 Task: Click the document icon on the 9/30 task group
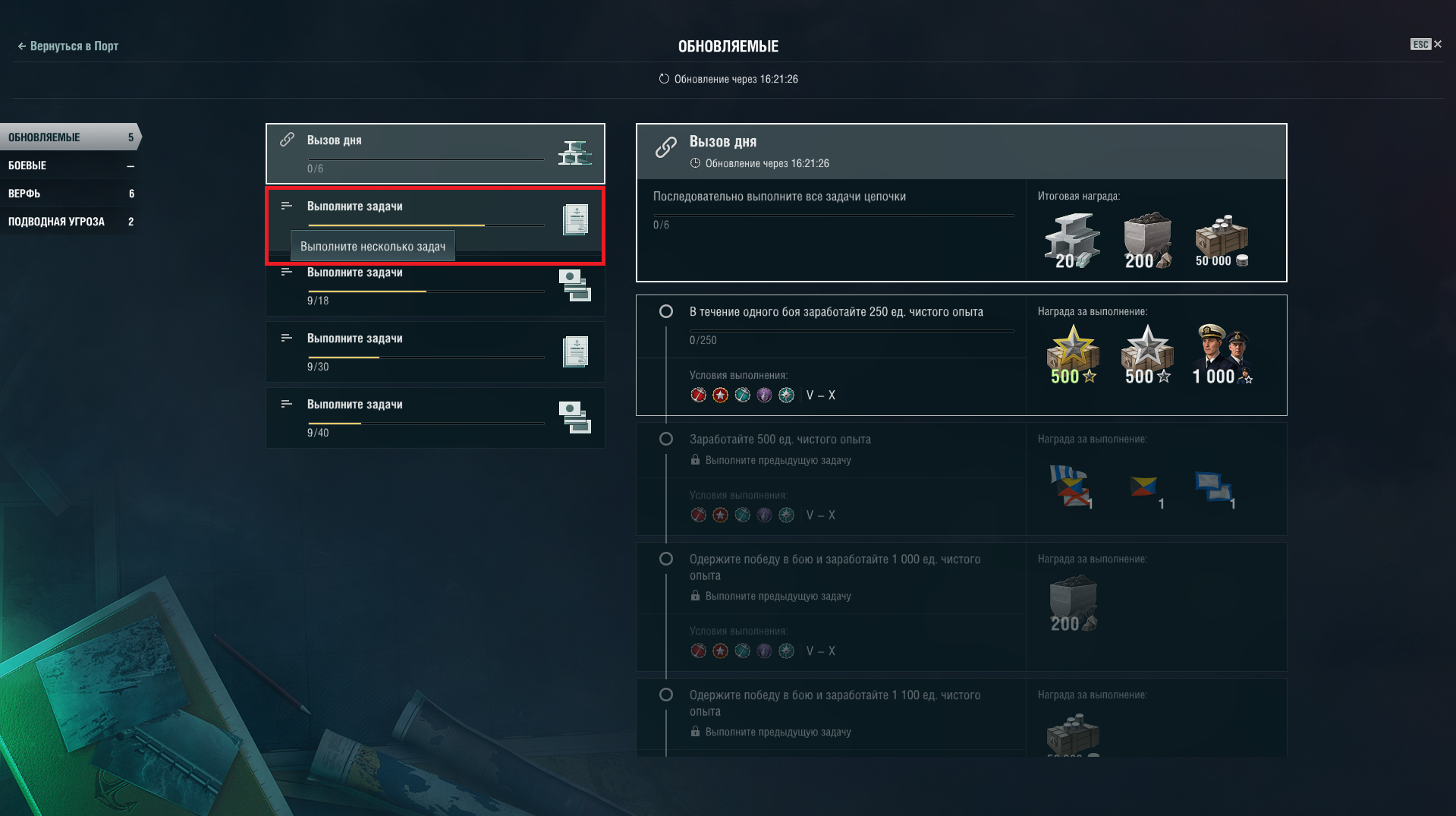pos(575,351)
